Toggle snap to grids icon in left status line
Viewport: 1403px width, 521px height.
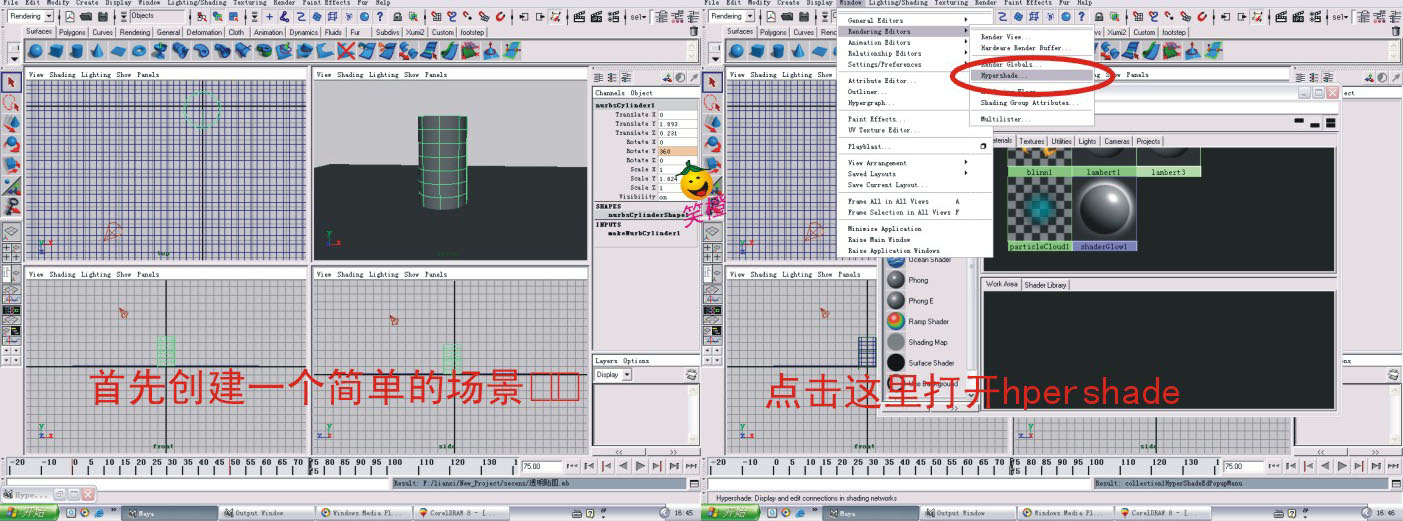[x=437, y=16]
